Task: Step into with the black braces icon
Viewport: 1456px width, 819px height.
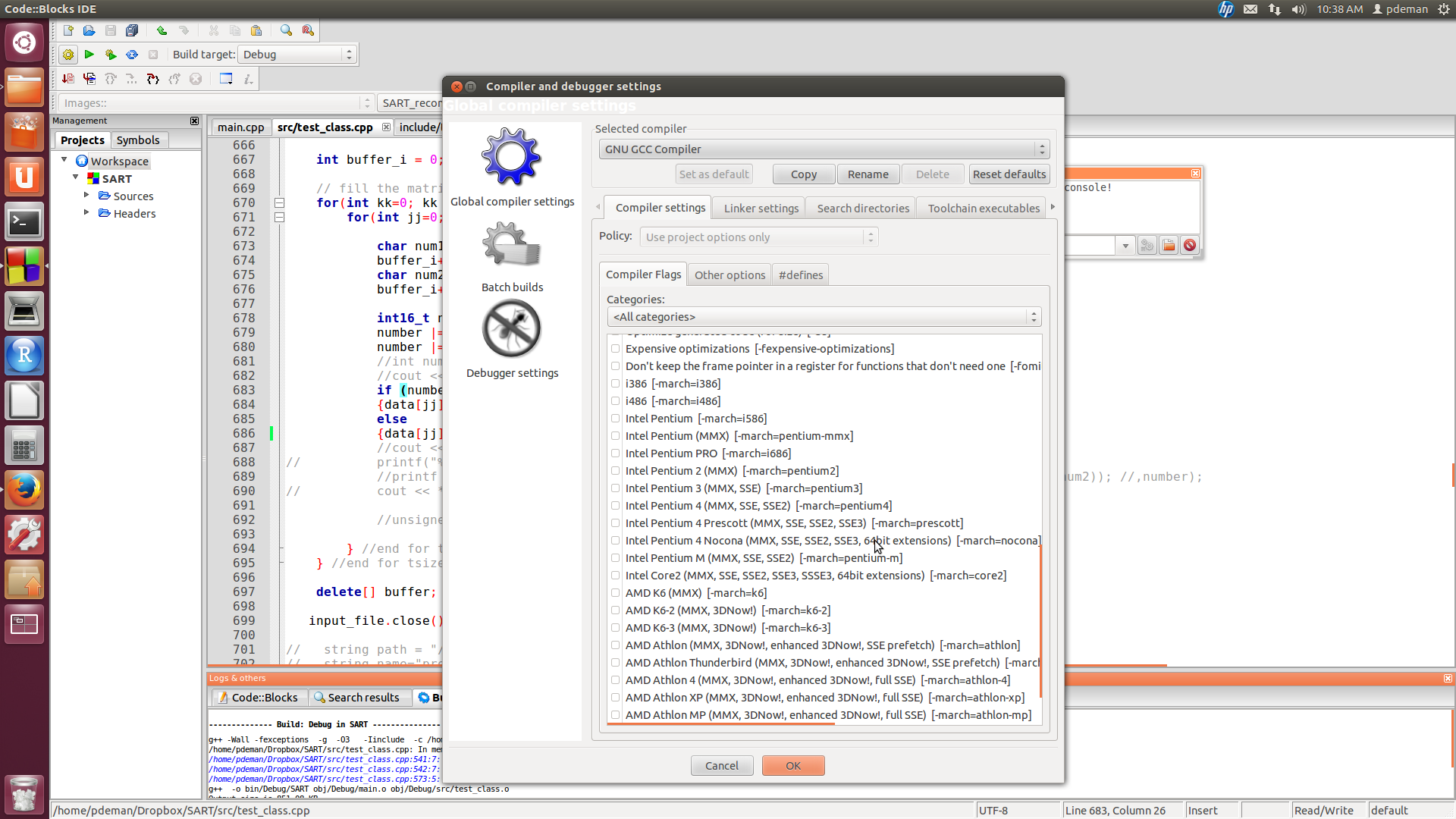Action: (x=153, y=79)
